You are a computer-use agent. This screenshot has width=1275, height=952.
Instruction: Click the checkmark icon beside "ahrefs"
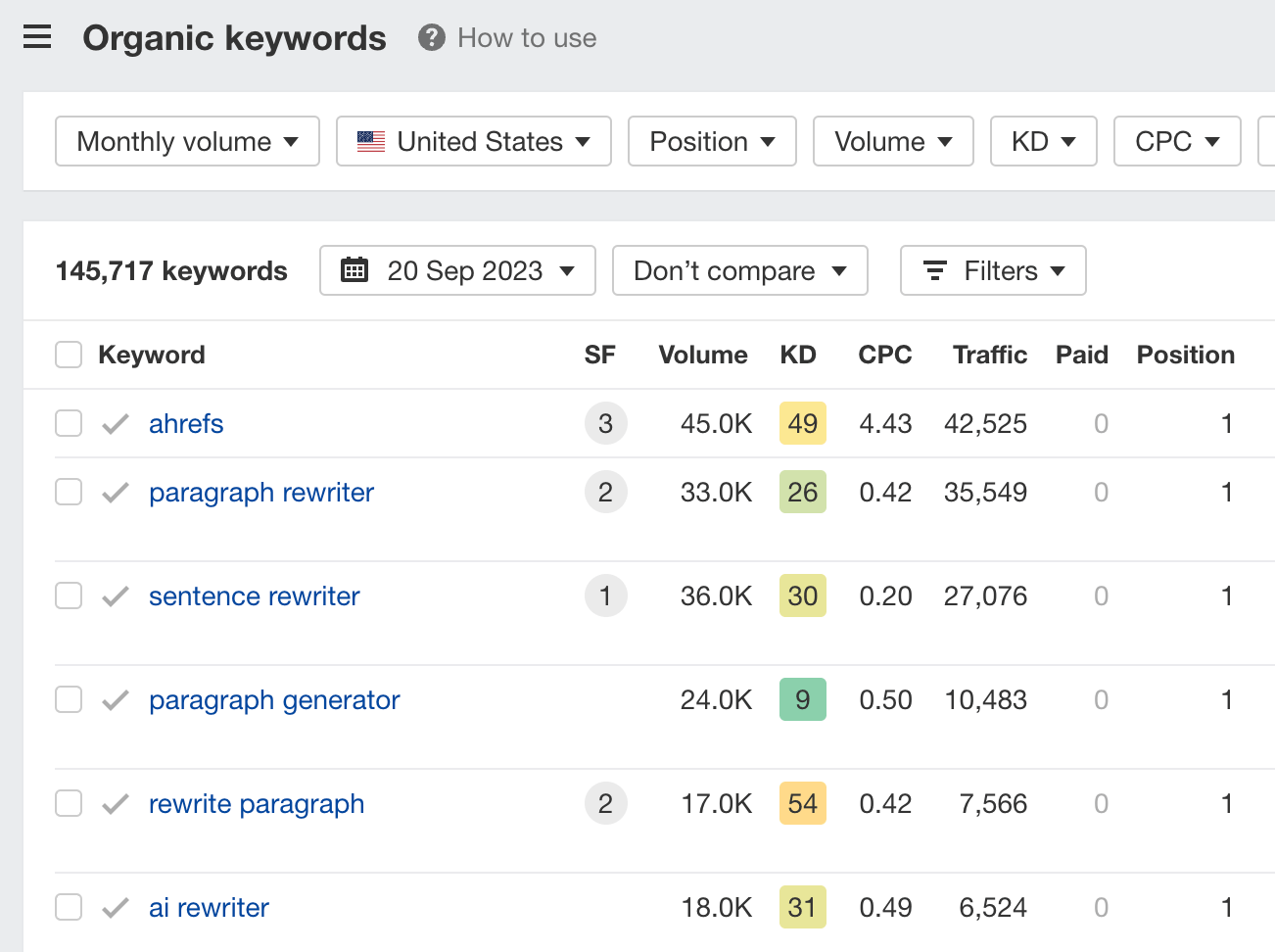tap(114, 423)
